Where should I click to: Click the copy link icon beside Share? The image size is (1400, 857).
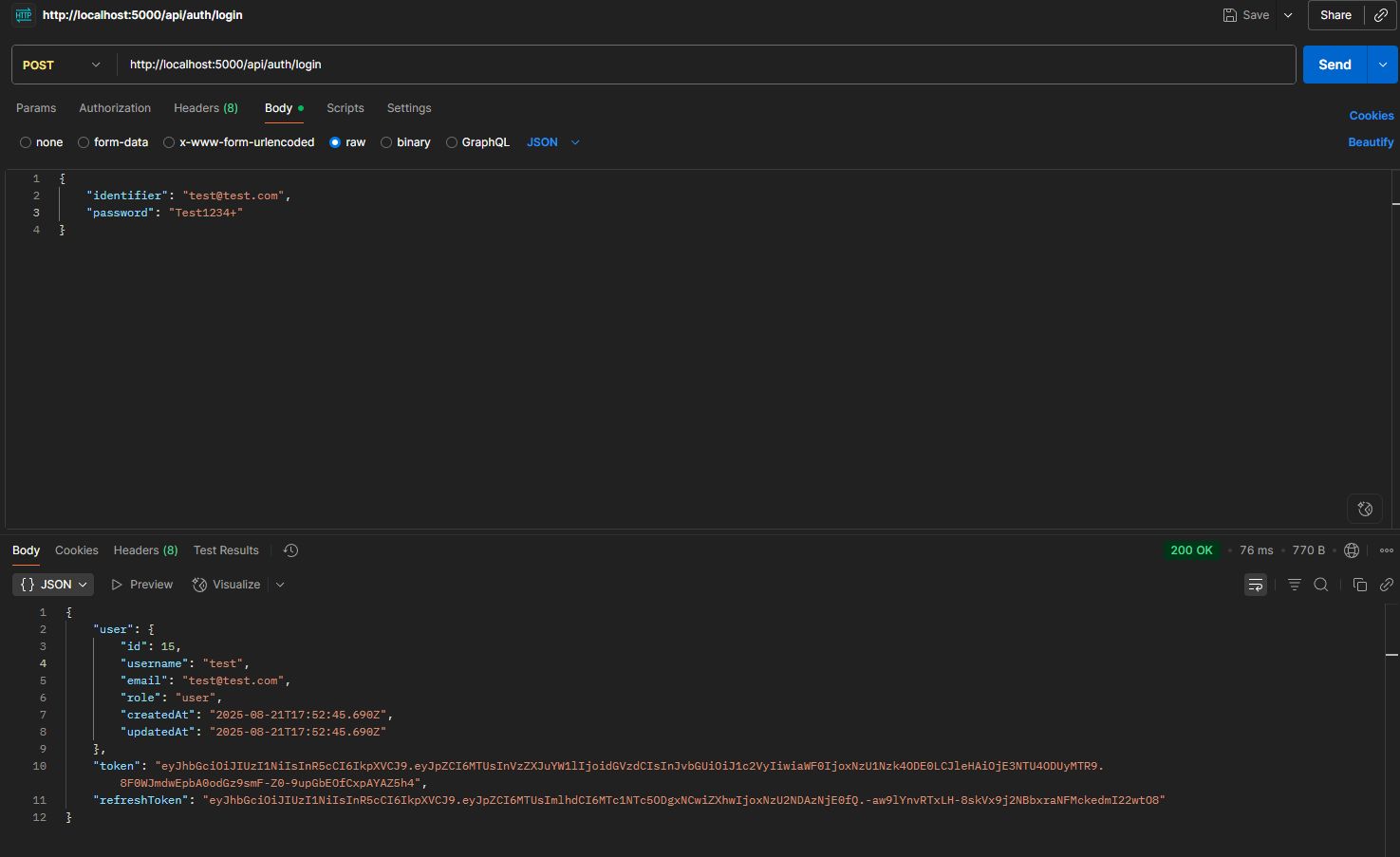coord(1381,15)
